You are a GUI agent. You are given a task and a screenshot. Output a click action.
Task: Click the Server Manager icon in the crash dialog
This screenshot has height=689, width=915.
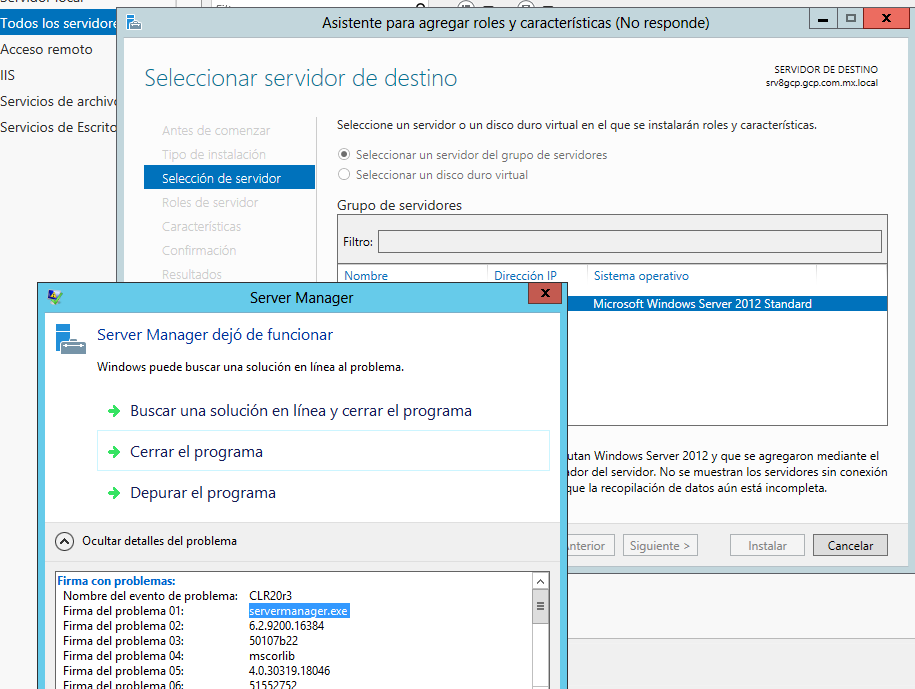tap(69, 340)
